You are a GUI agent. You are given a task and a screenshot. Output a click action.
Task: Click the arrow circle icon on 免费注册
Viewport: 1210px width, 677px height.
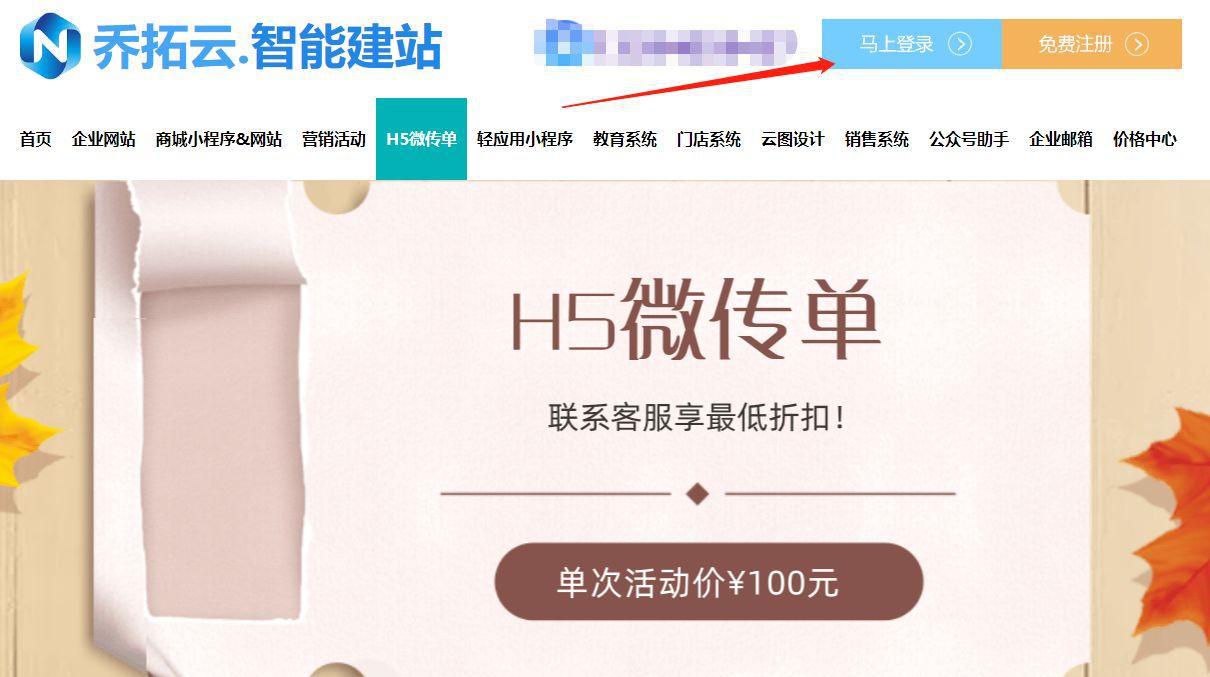1137,44
